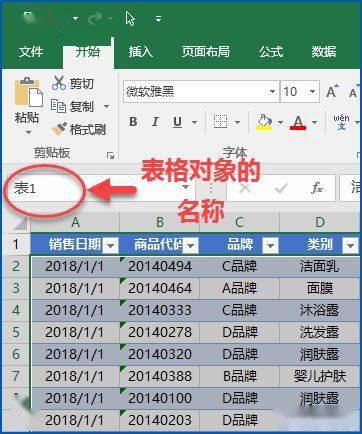Click the Cancel X in formula bar
The height and width of the screenshot is (434, 362).
point(245,188)
